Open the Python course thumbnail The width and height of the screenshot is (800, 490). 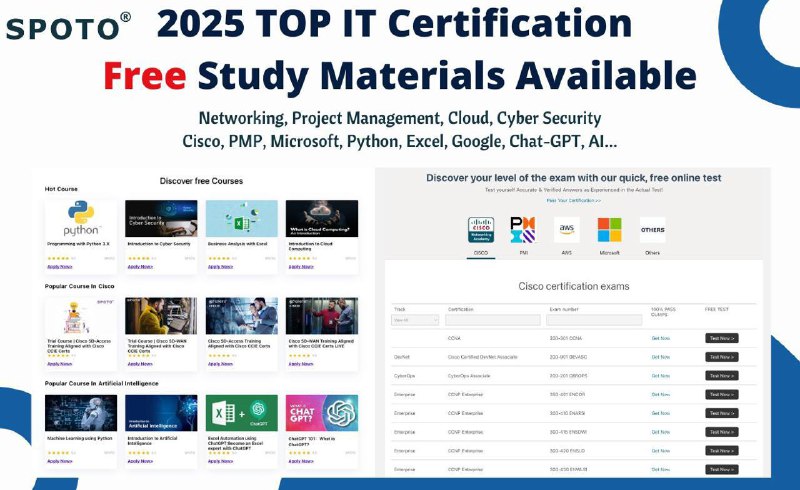(81, 218)
